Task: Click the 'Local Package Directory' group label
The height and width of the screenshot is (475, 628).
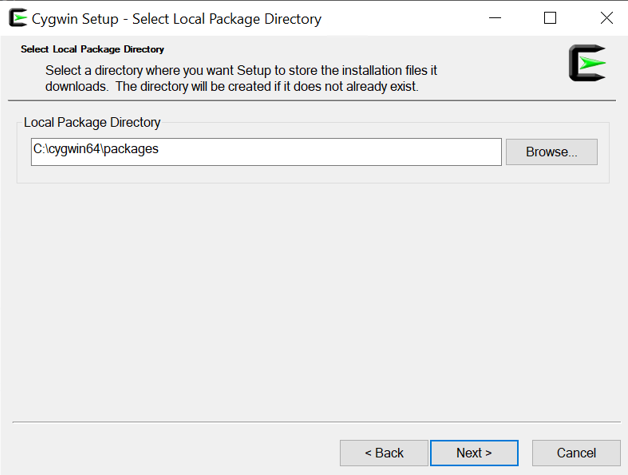Action: (92, 122)
